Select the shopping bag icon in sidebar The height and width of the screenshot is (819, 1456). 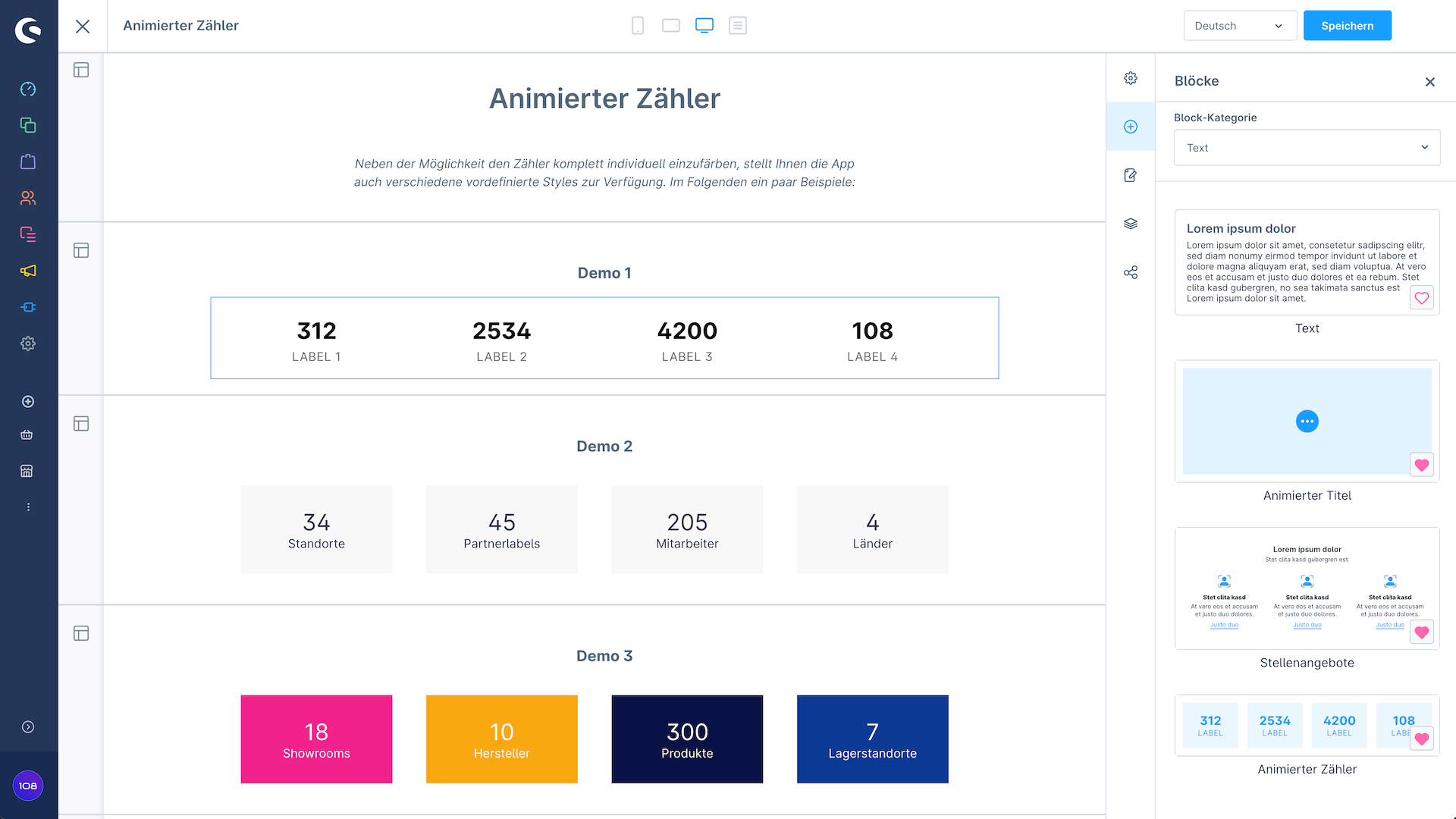(28, 161)
